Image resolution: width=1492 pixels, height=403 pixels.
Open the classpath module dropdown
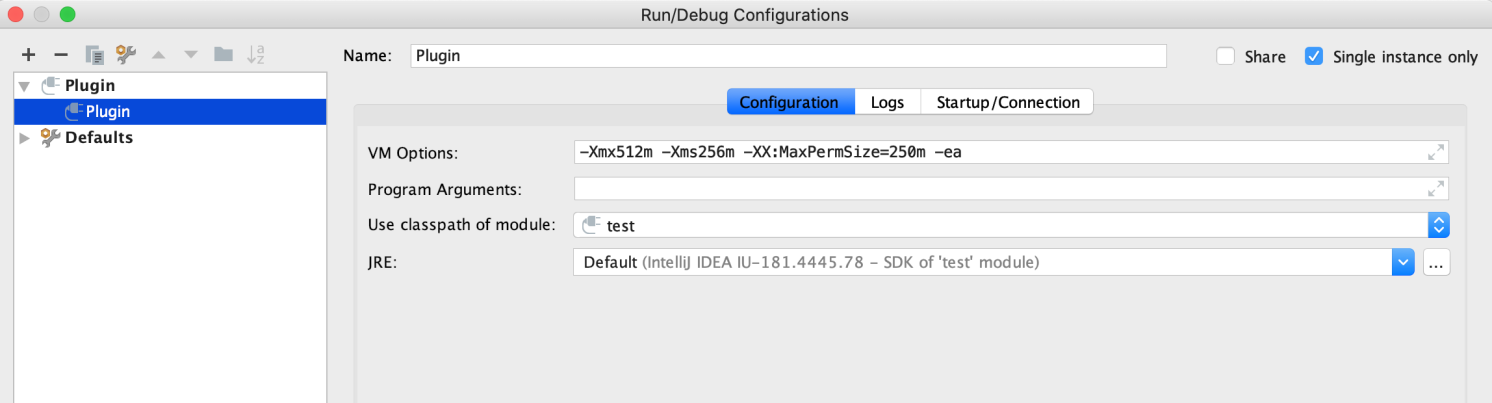pyautogui.click(x=1439, y=225)
